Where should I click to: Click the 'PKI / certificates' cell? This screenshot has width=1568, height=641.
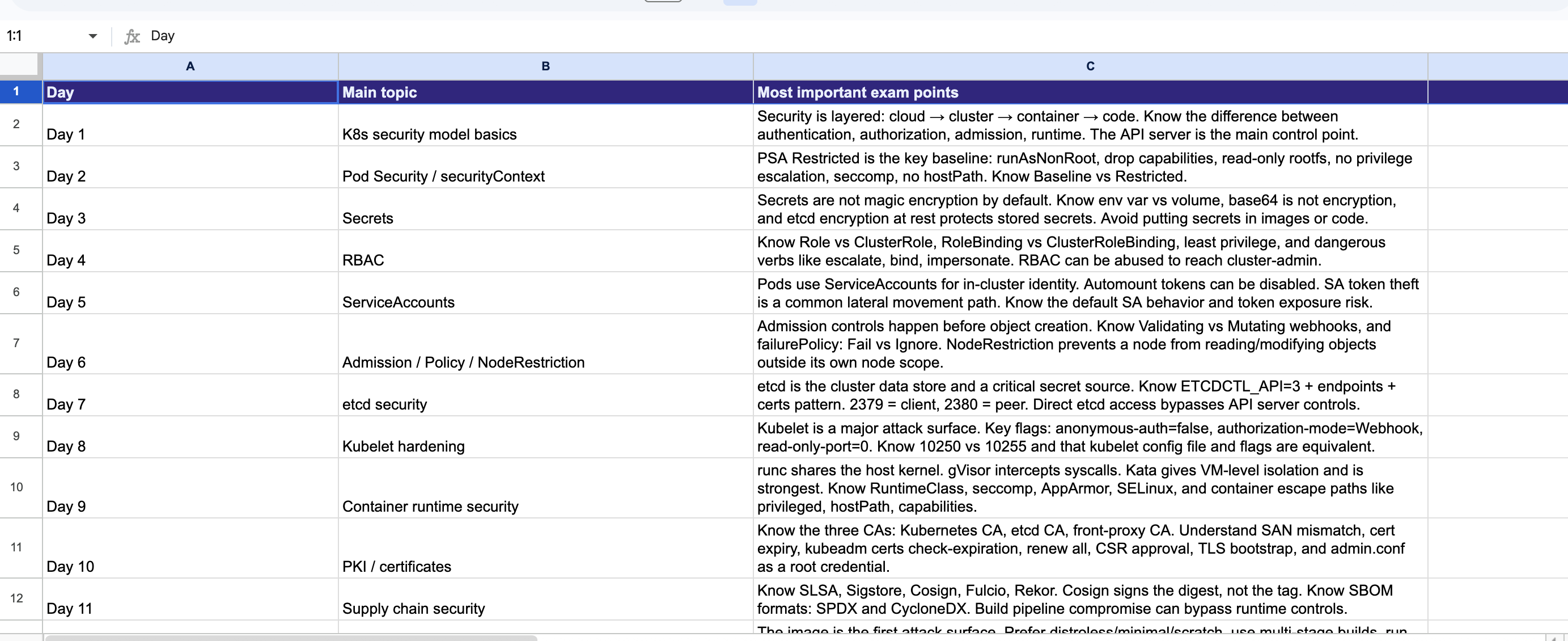point(545,549)
